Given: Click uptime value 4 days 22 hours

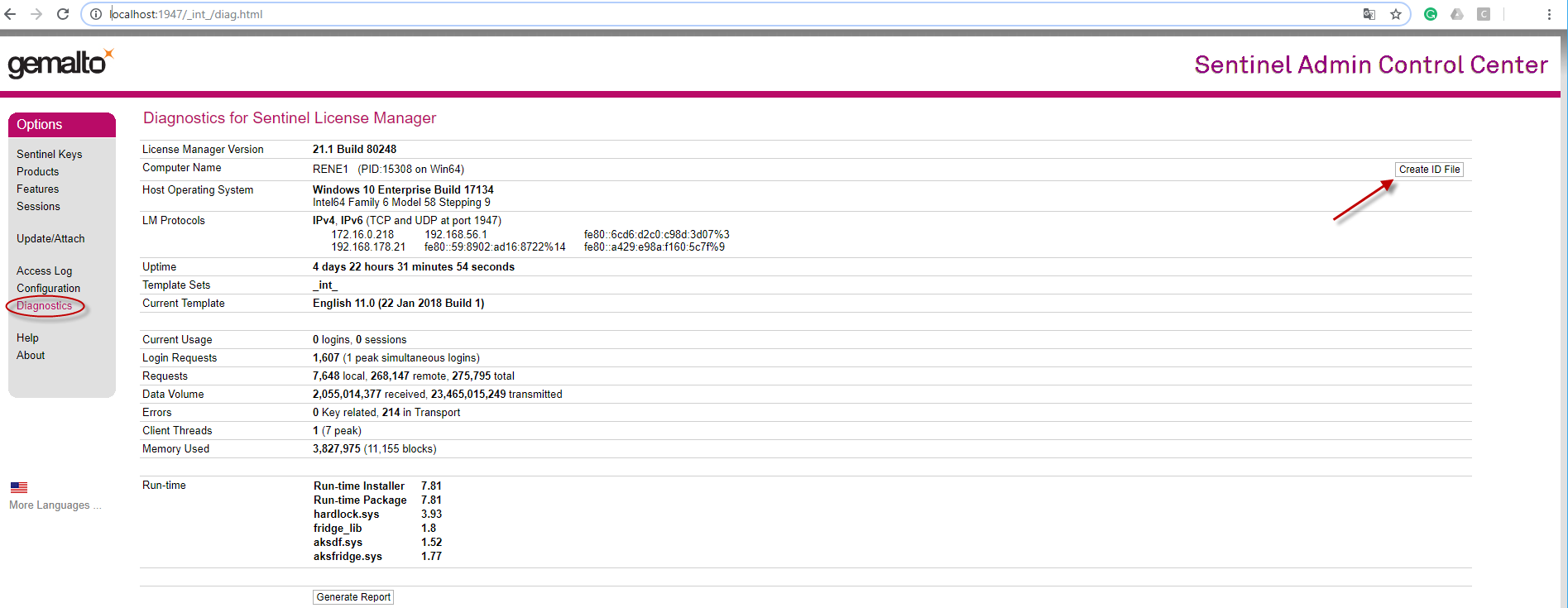Looking at the screenshot, I should (414, 266).
